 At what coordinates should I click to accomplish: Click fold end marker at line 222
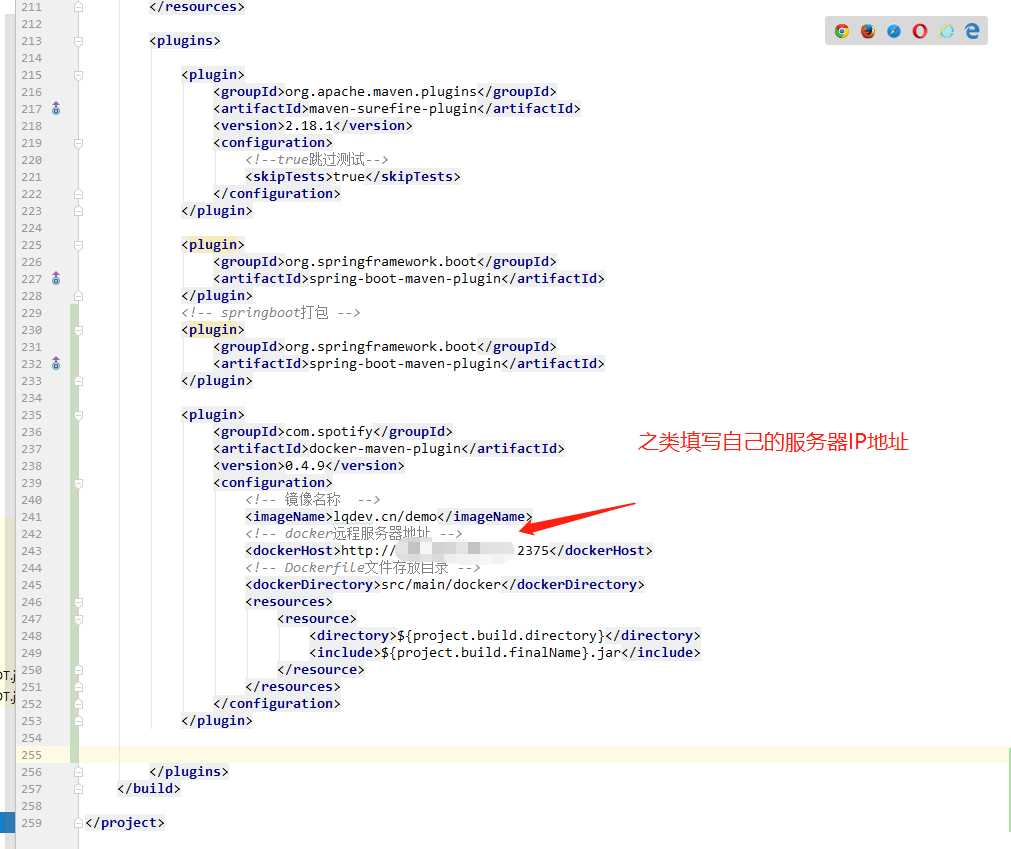(x=78, y=194)
